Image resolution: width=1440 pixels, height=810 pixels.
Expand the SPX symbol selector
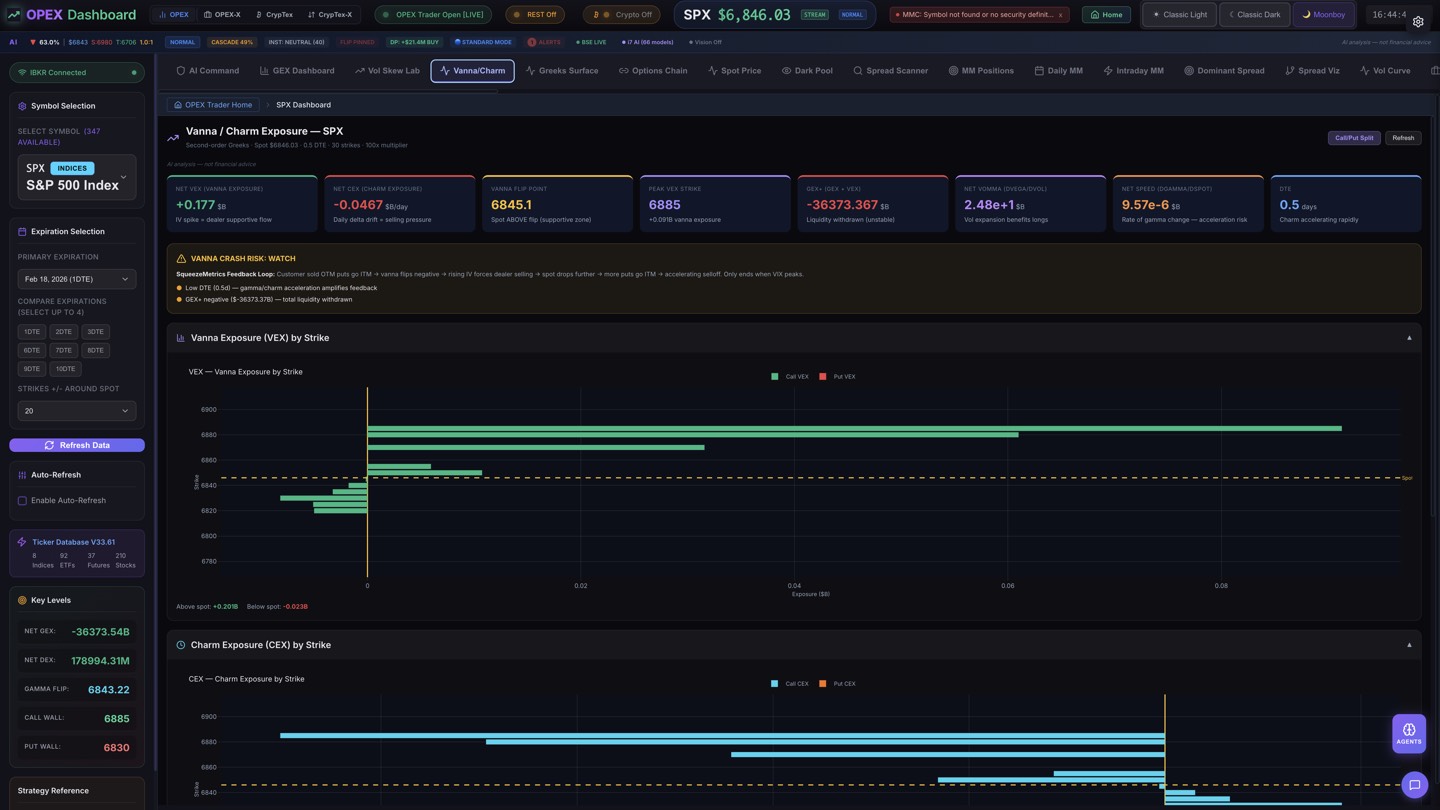point(123,177)
